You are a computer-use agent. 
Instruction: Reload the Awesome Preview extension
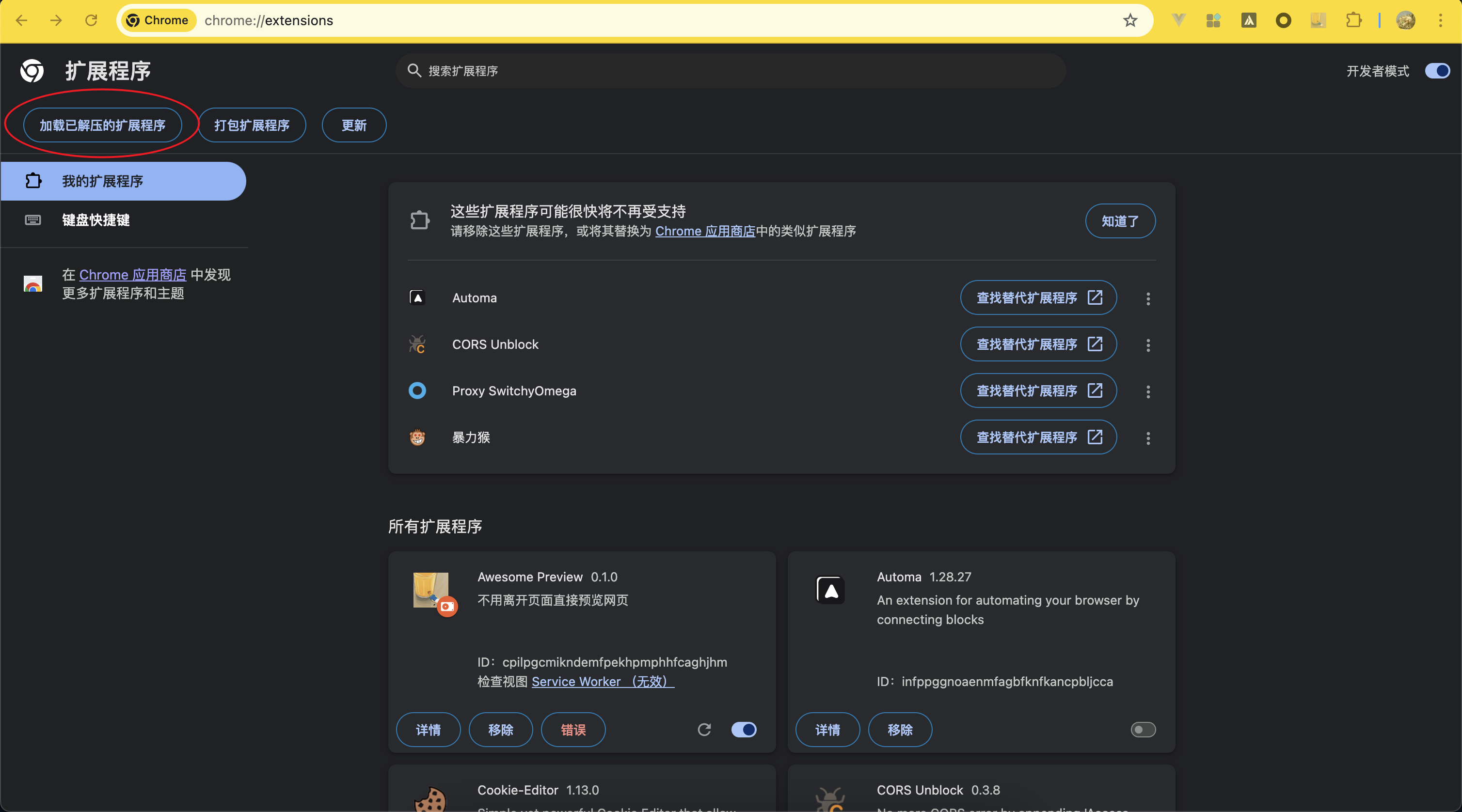click(x=704, y=730)
